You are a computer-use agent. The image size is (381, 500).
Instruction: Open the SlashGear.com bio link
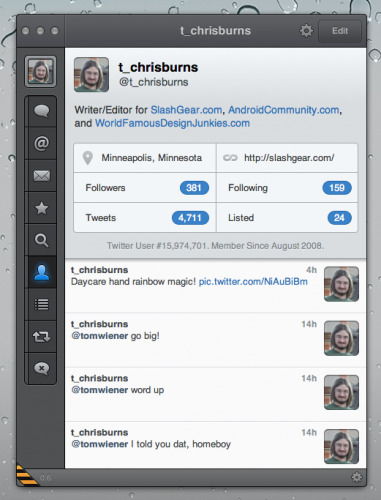coord(186,110)
